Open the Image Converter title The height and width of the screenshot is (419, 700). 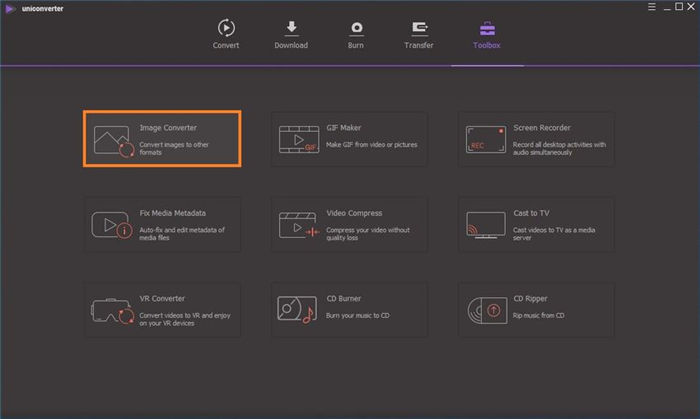tap(168, 128)
